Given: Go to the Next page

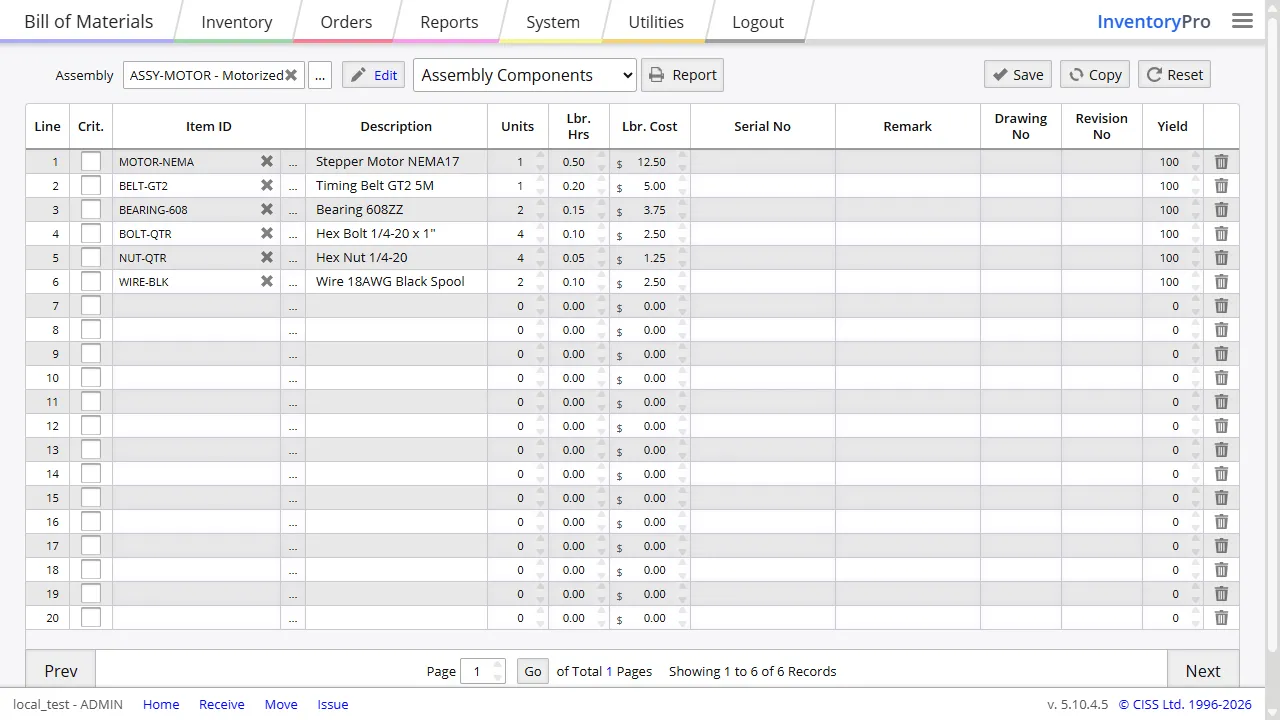Looking at the screenshot, I should click(x=1203, y=671).
